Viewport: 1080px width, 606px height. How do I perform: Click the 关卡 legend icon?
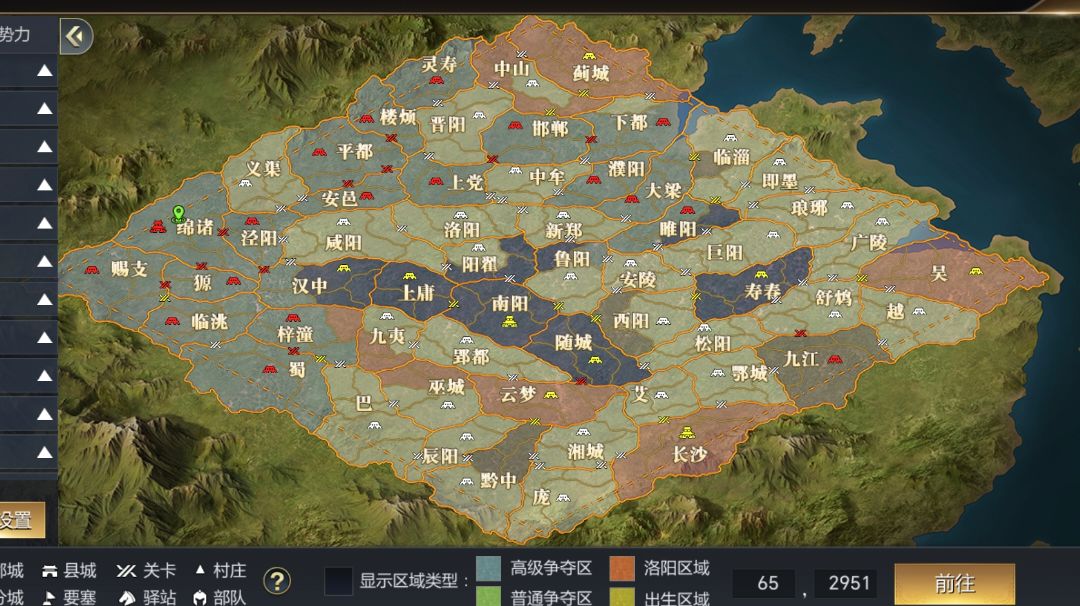coord(127,571)
